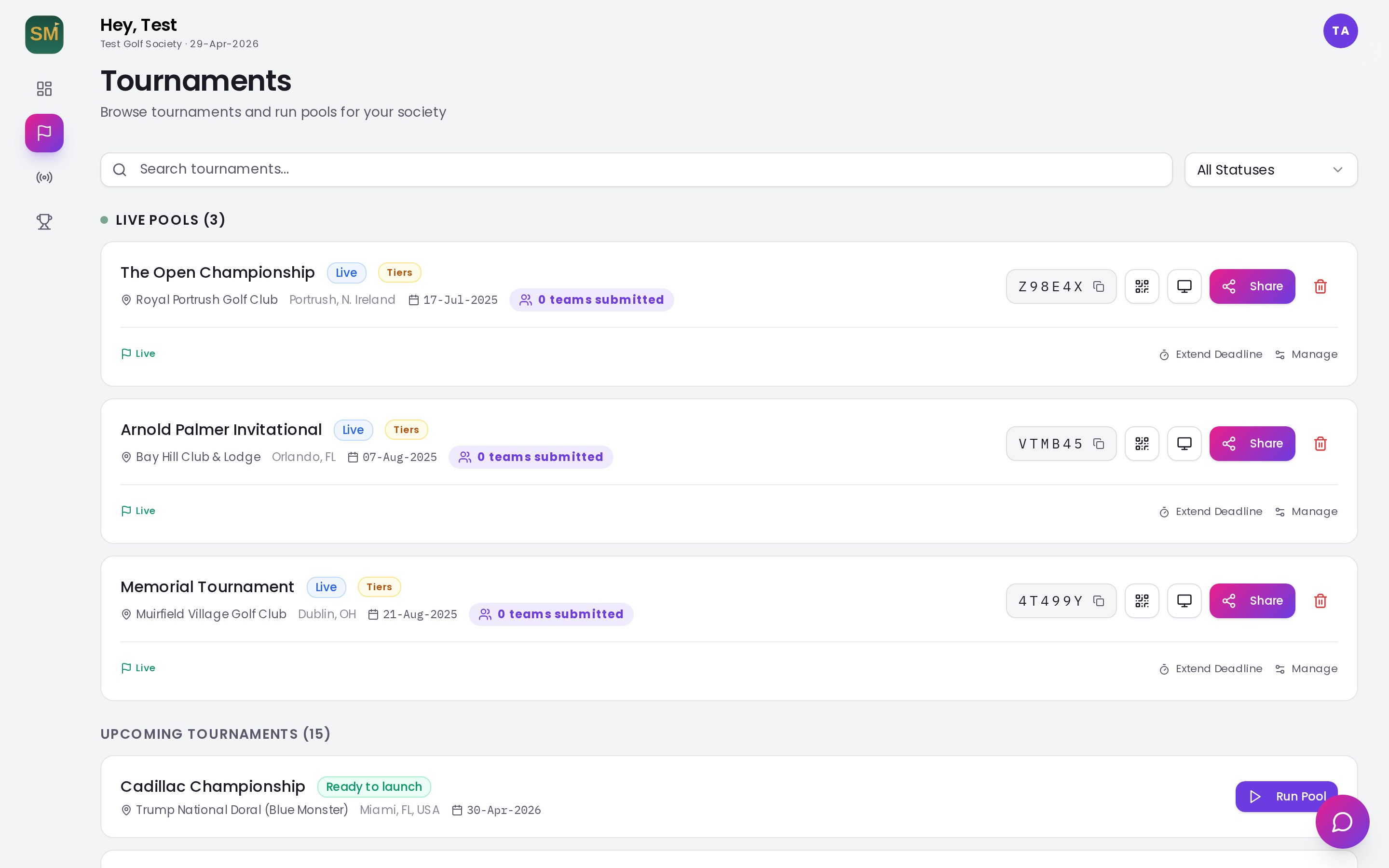Viewport: 1389px width, 868px height.
Task: Click the Tiers badge on The Open Championship
Action: [399, 272]
